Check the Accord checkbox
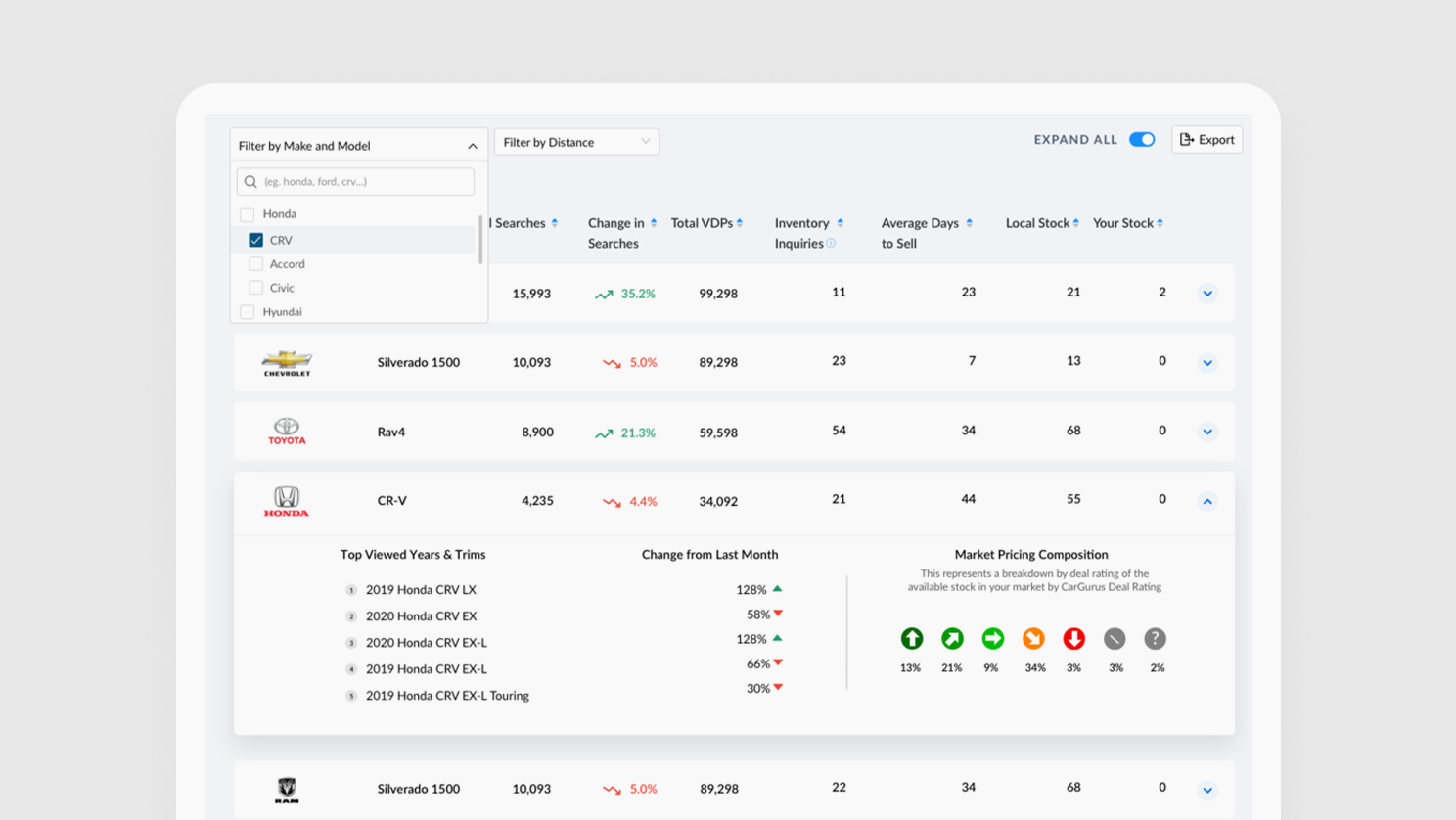The height and width of the screenshot is (820, 1456). (x=255, y=264)
